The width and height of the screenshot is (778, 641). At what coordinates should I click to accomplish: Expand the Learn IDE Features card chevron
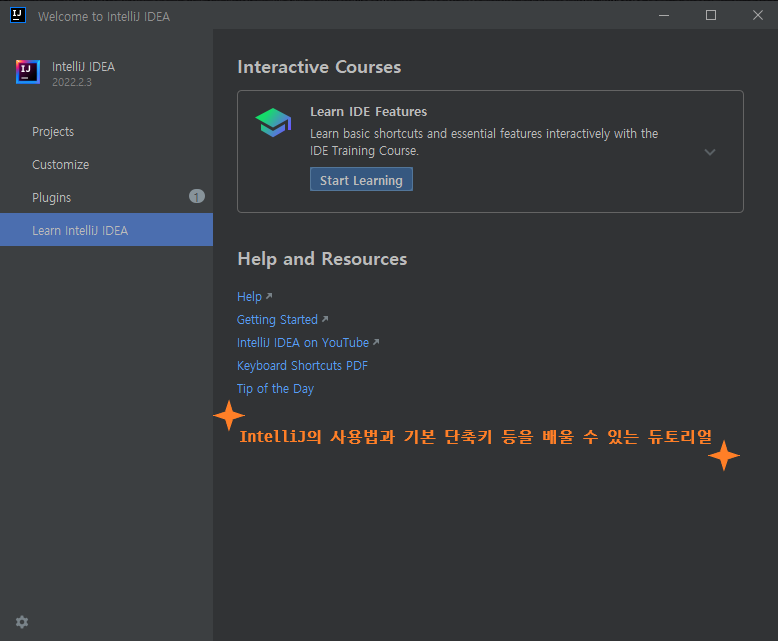710,152
